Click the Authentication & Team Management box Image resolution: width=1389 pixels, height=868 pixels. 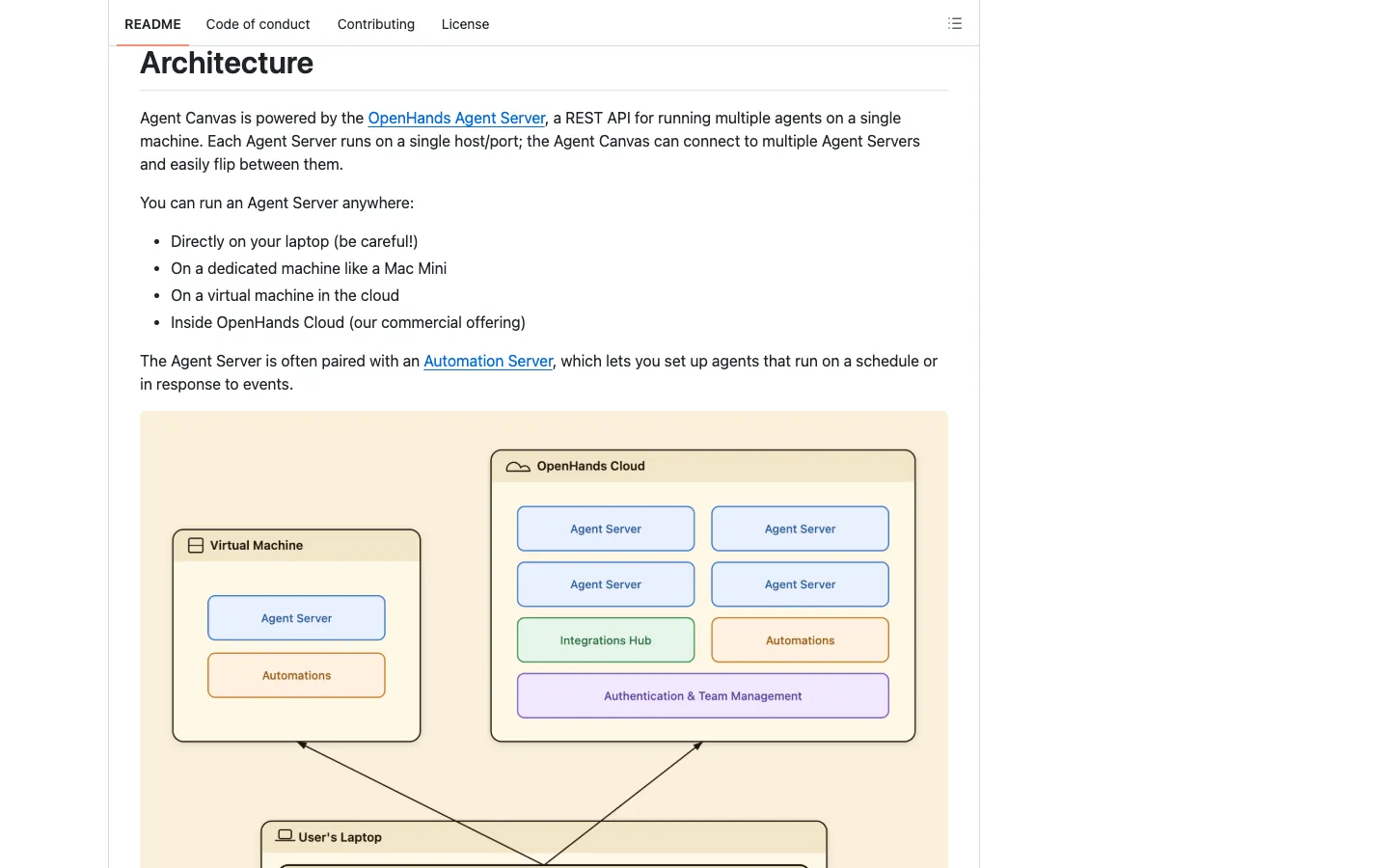(x=703, y=695)
